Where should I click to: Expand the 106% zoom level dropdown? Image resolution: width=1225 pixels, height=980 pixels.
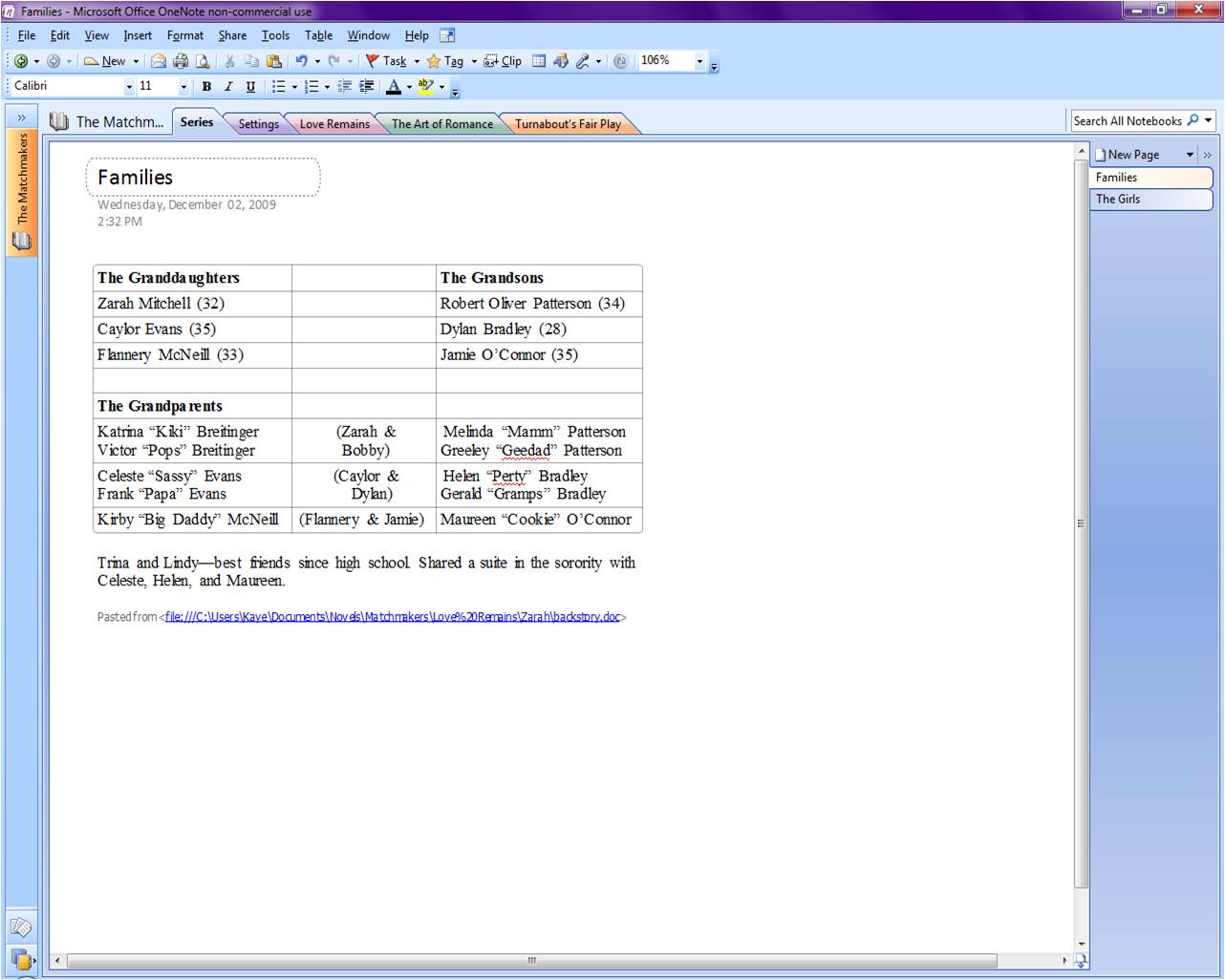click(699, 61)
